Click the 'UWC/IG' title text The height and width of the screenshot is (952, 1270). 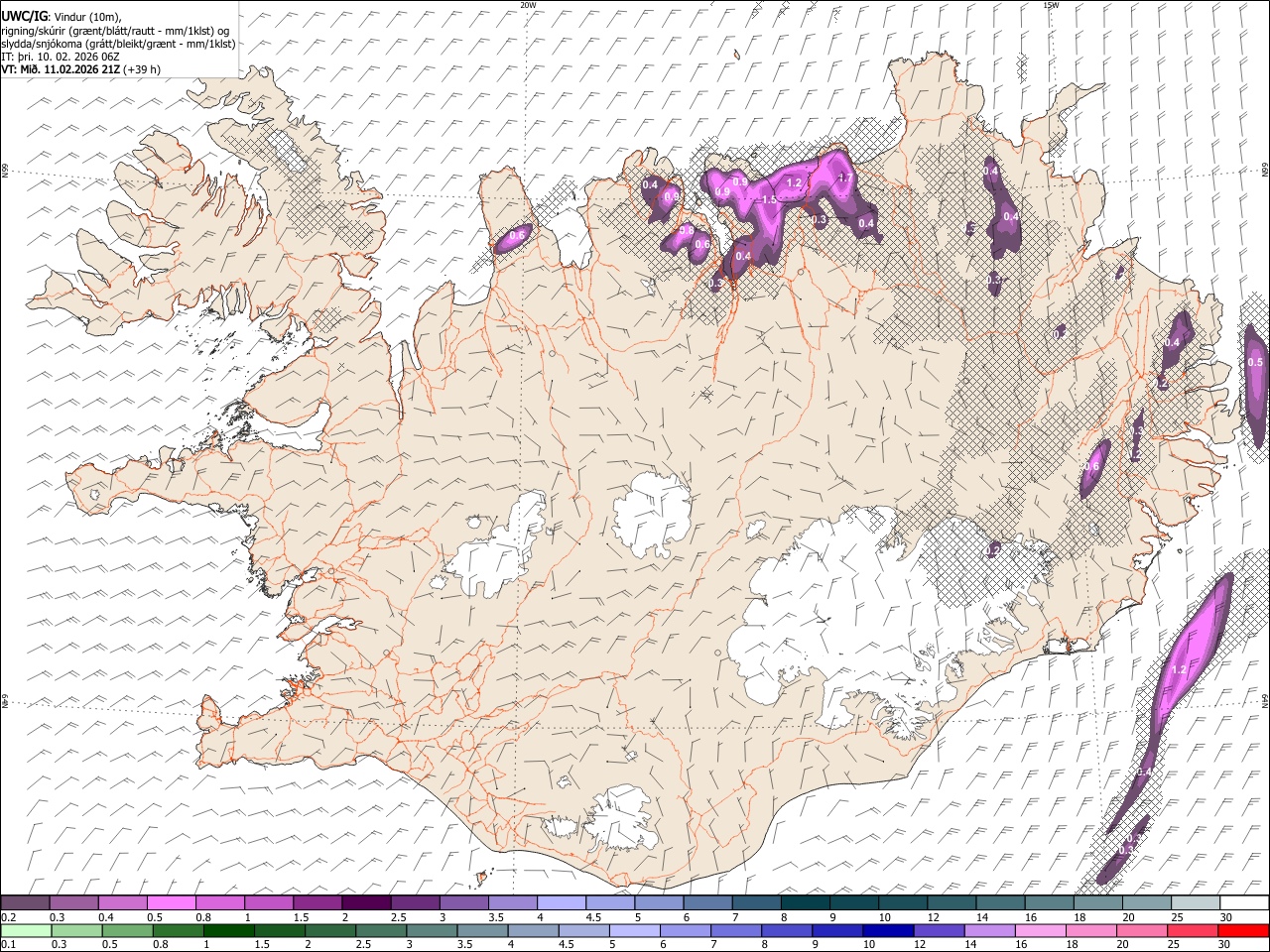[x=24, y=15]
